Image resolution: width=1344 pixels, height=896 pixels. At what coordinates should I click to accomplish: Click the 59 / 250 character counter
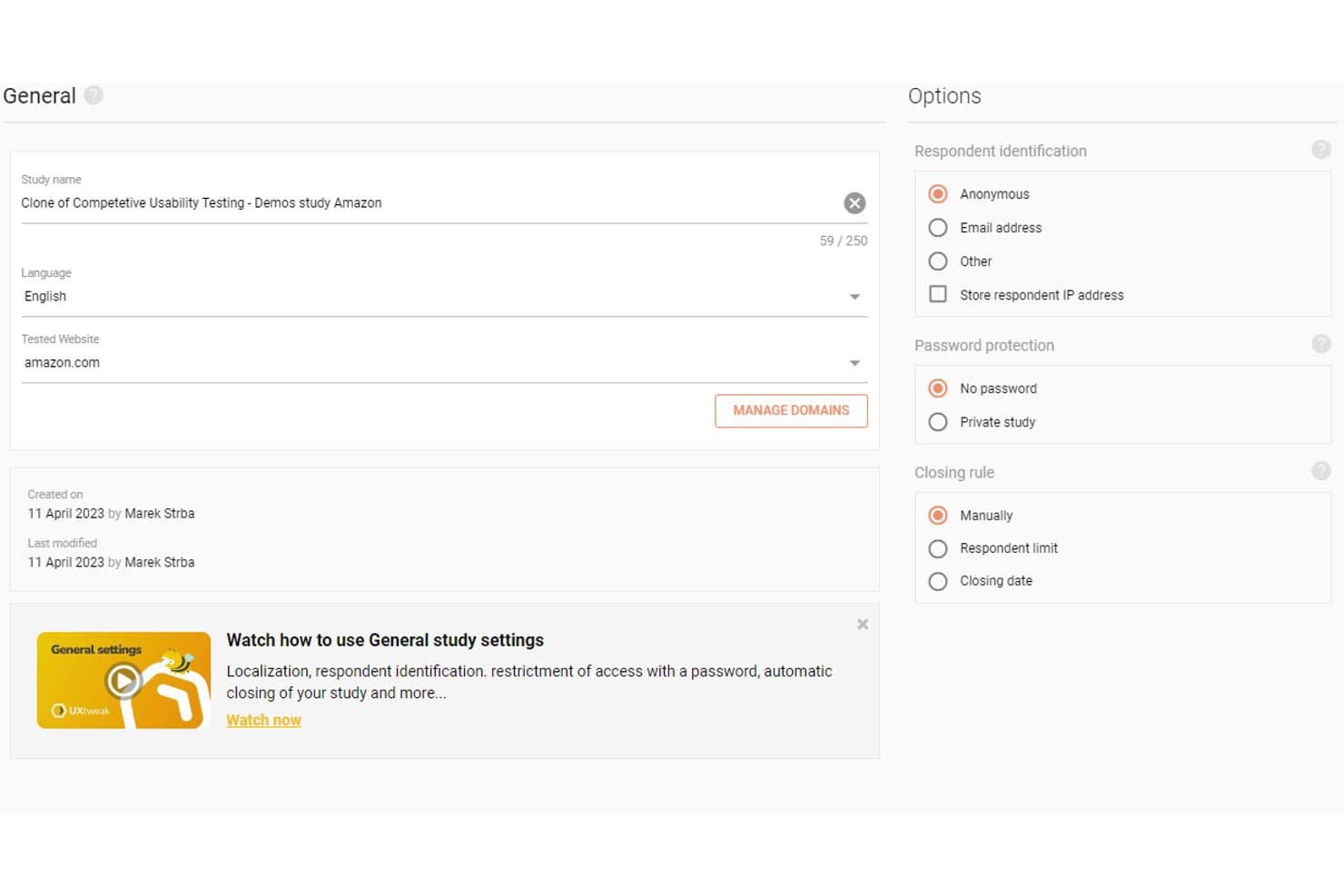point(844,241)
